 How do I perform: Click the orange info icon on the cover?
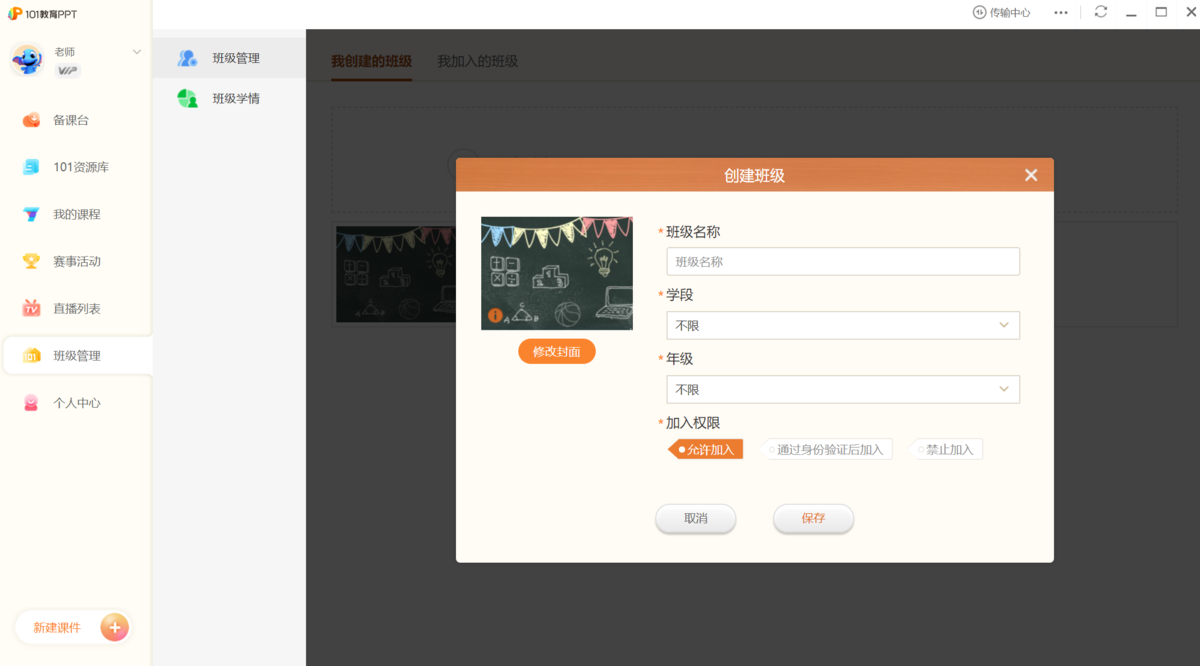(x=495, y=315)
